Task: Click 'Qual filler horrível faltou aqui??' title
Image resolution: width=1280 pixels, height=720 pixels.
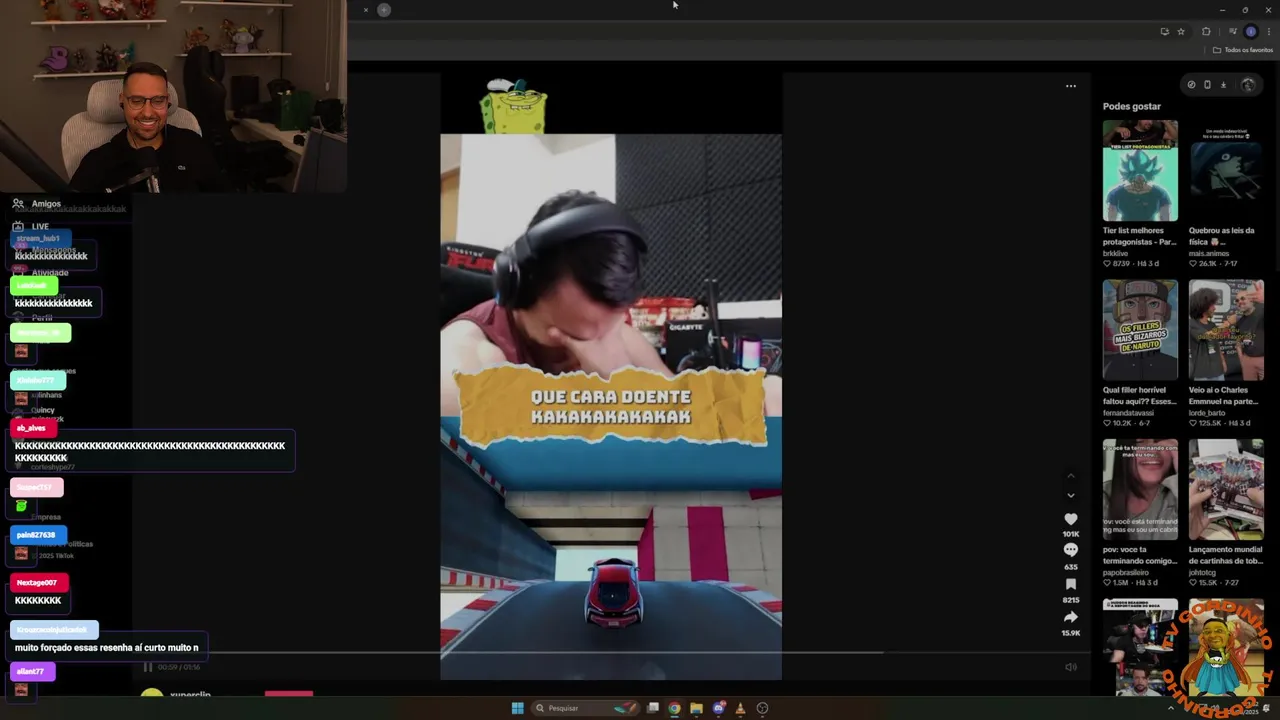Action: click(1140, 396)
